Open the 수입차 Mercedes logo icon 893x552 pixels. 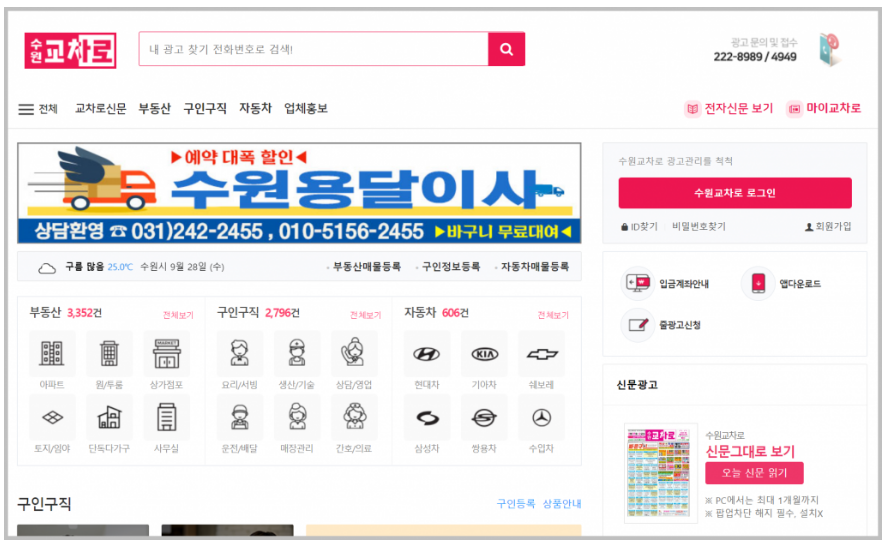point(542,418)
